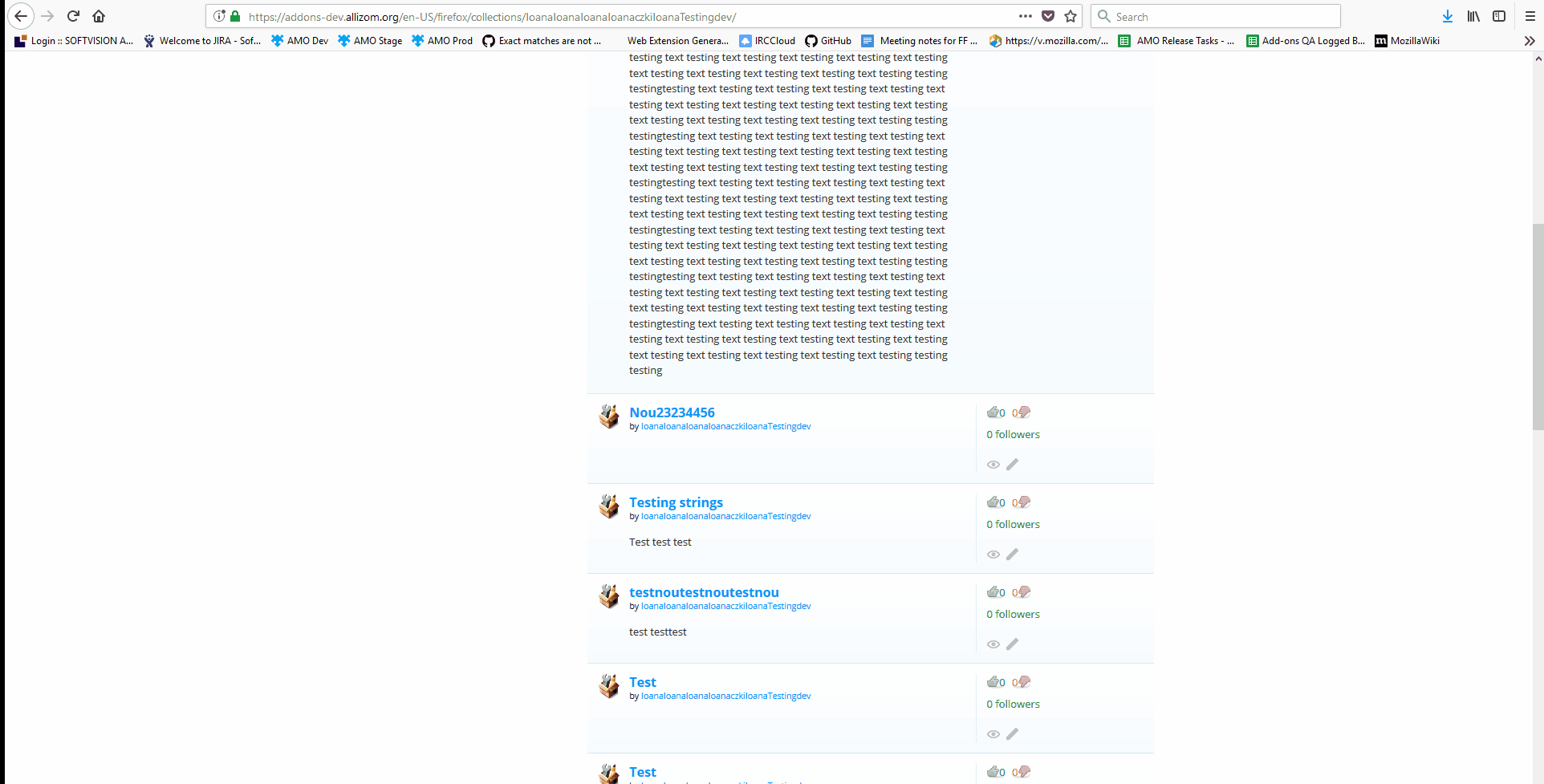
Task: Open the Login SOFTVISION bookmark
Action: (74, 41)
